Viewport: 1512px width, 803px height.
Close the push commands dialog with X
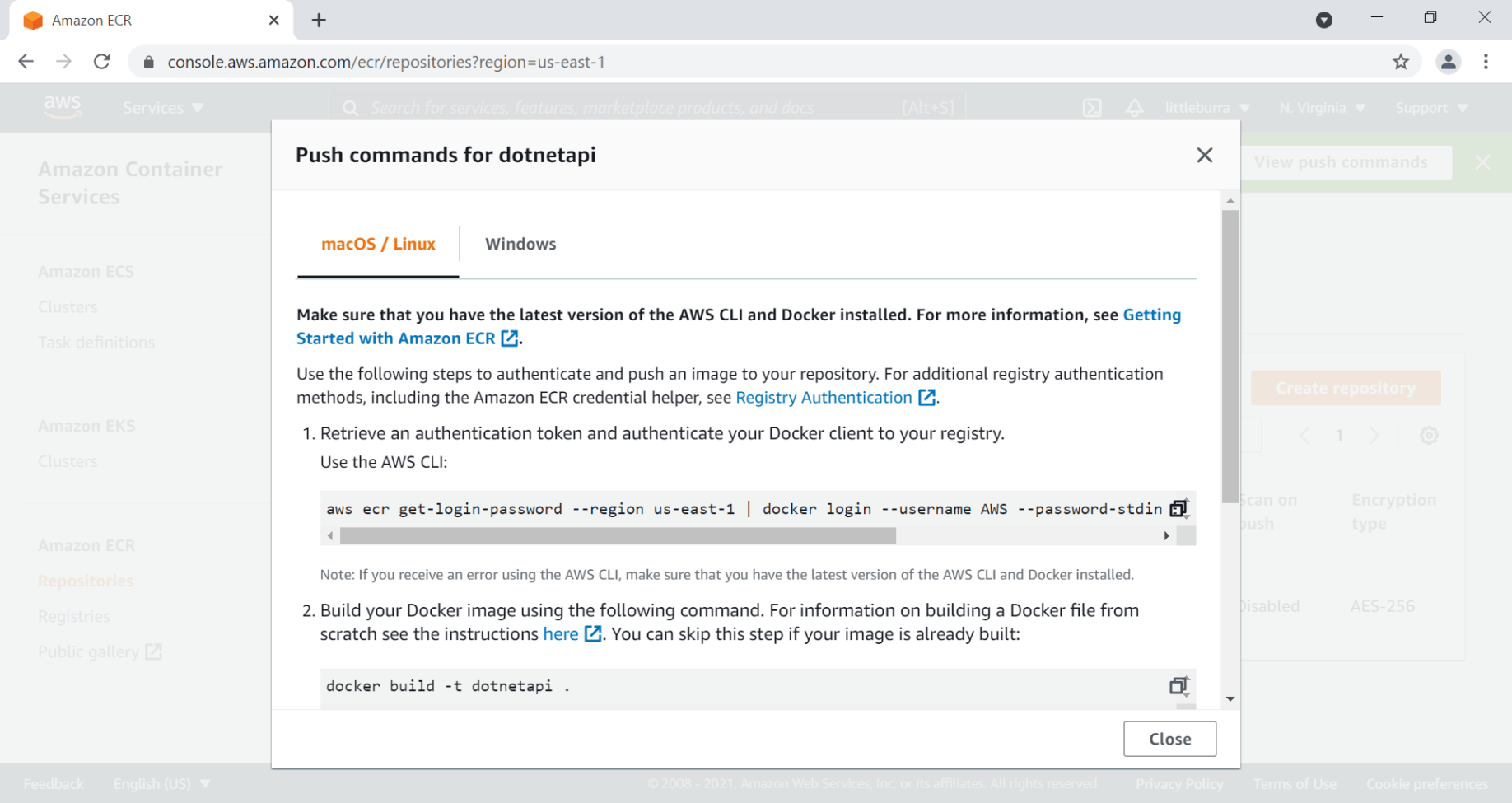tap(1204, 155)
